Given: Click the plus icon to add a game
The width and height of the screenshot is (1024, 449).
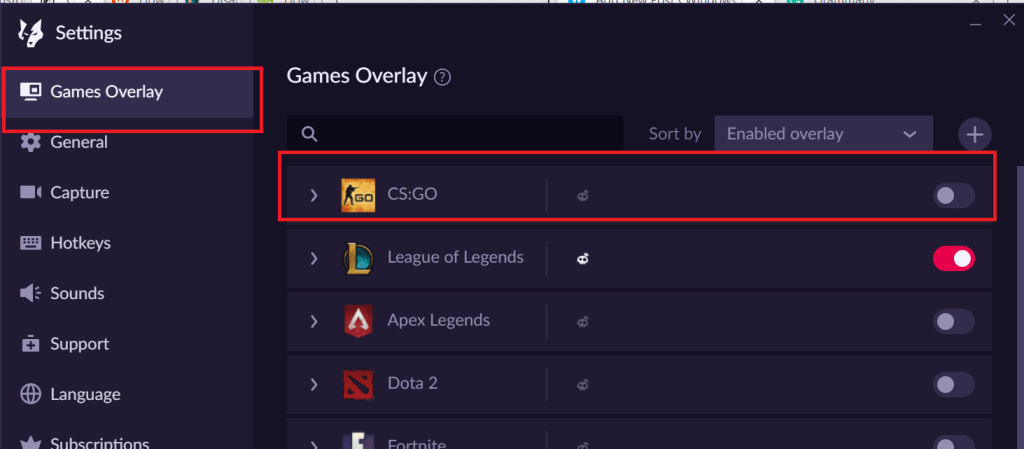Looking at the screenshot, I should pos(974,134).
